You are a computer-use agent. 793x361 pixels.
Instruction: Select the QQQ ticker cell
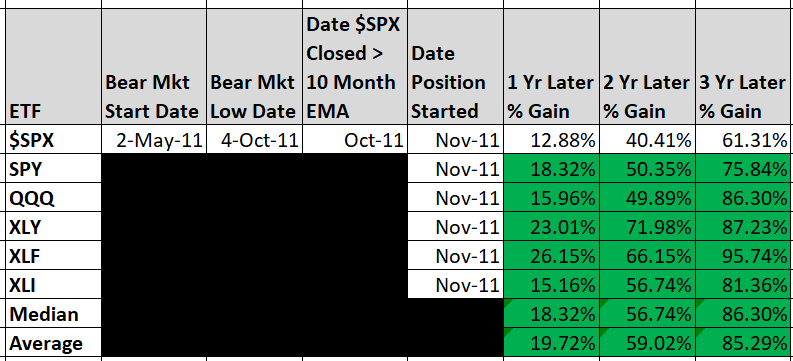[53, 197]
